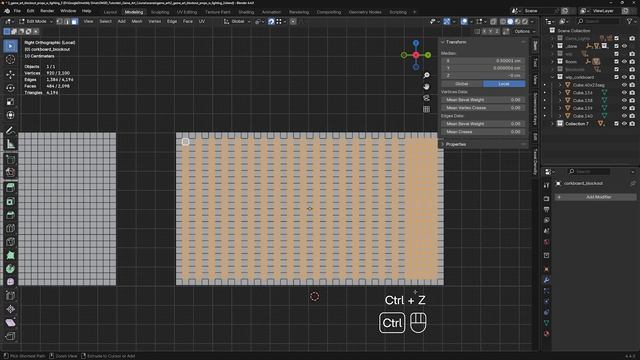640x360 pixels.
Task: Click the Median X value field
Action: click(483, 61)
